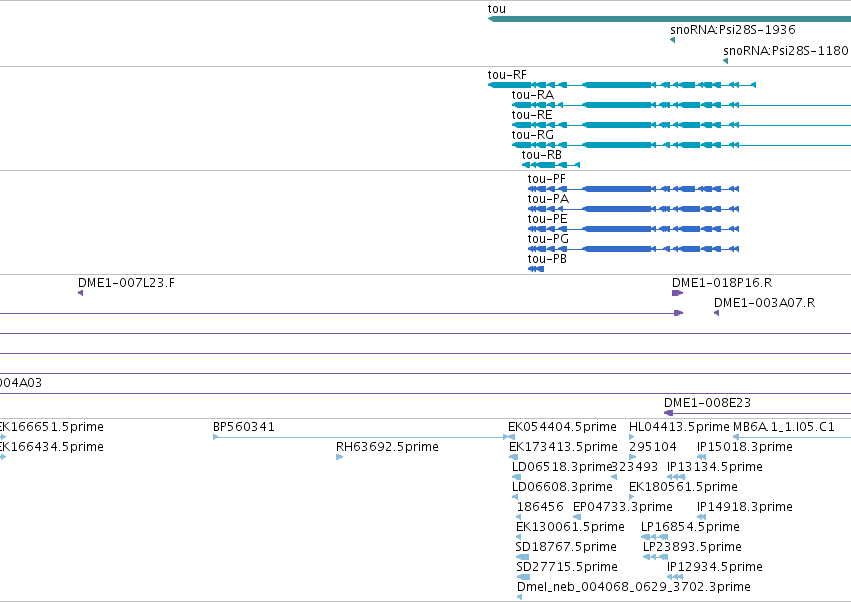This screenshot has width=851, height=602.
Task: Select the tou gene bar
Action: click(669, 19)
